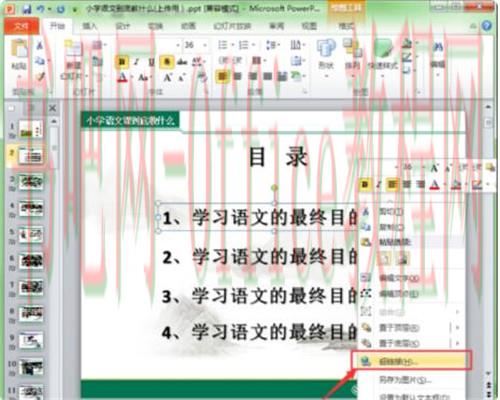Screen dimensions: 500x400
Task: Toggle text Shadow button in ribbon
Action: (167, 62)
